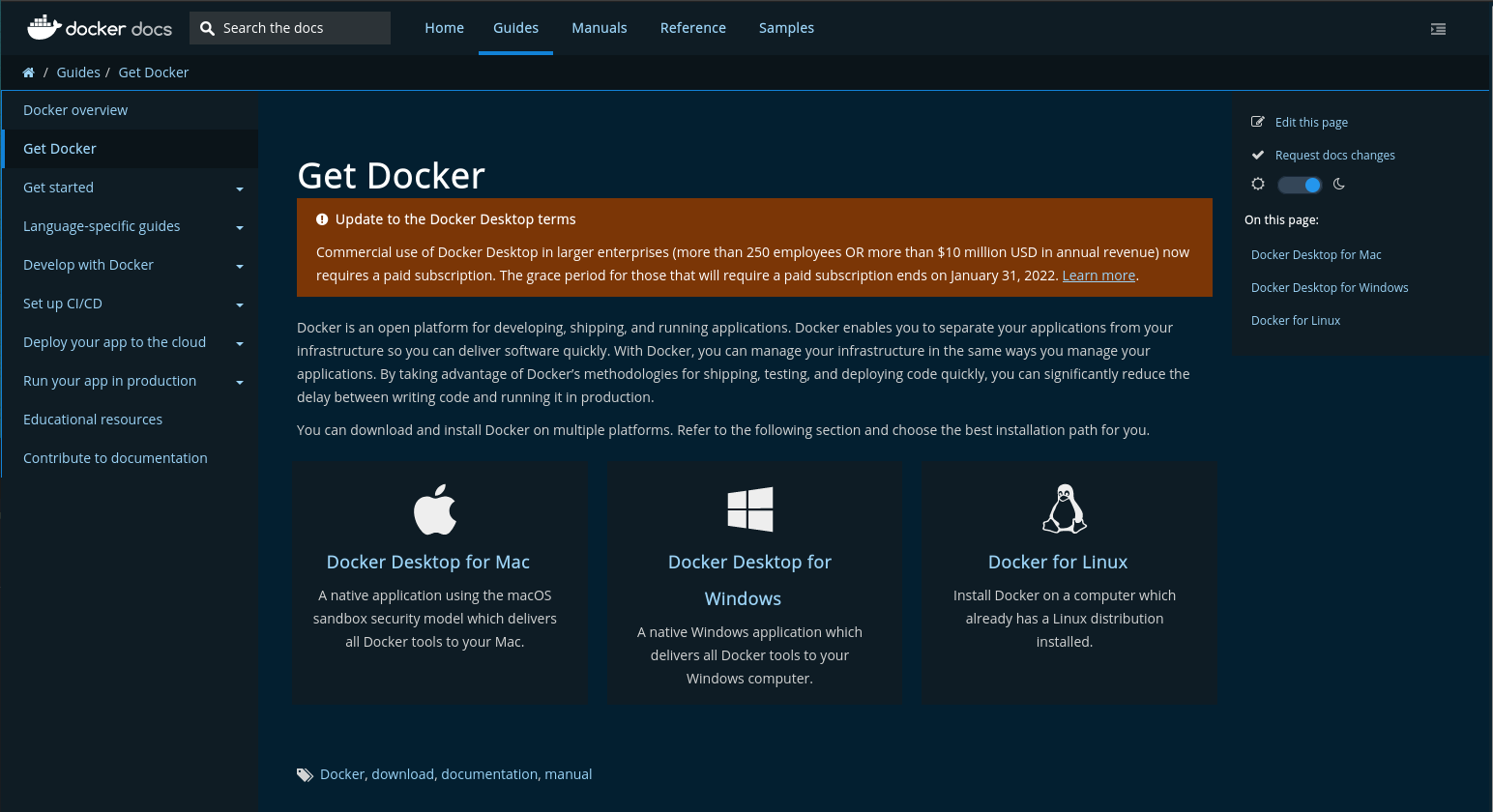The height and width of the screenshot is (812, 1493).
Task: Expand Set up CI/CD section
Action: pyautogui.click(x=240, y=304)
